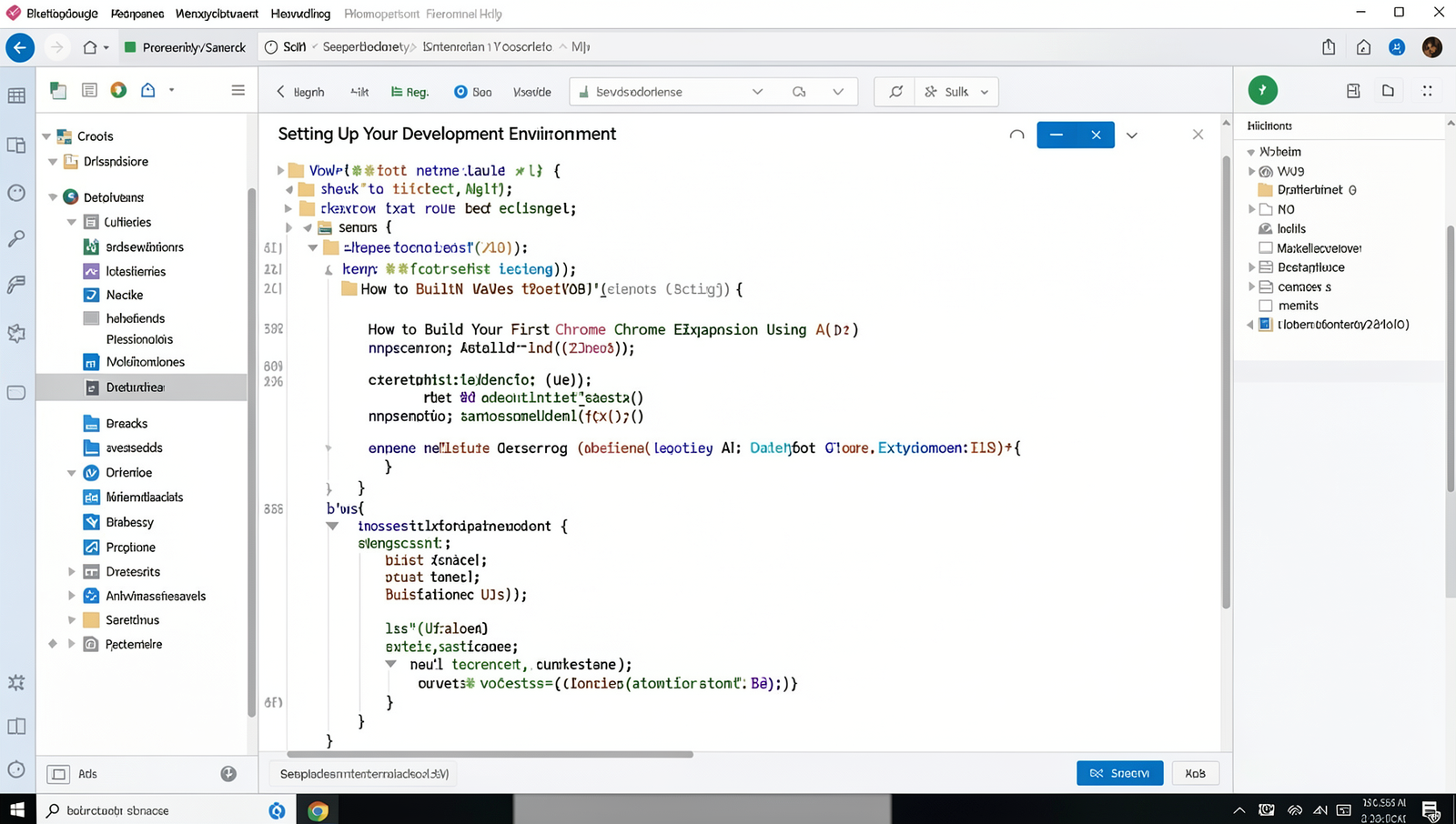Click the document list icon in sidebar toolbar
Screen dimensions: 1456x824
point(89,90)
